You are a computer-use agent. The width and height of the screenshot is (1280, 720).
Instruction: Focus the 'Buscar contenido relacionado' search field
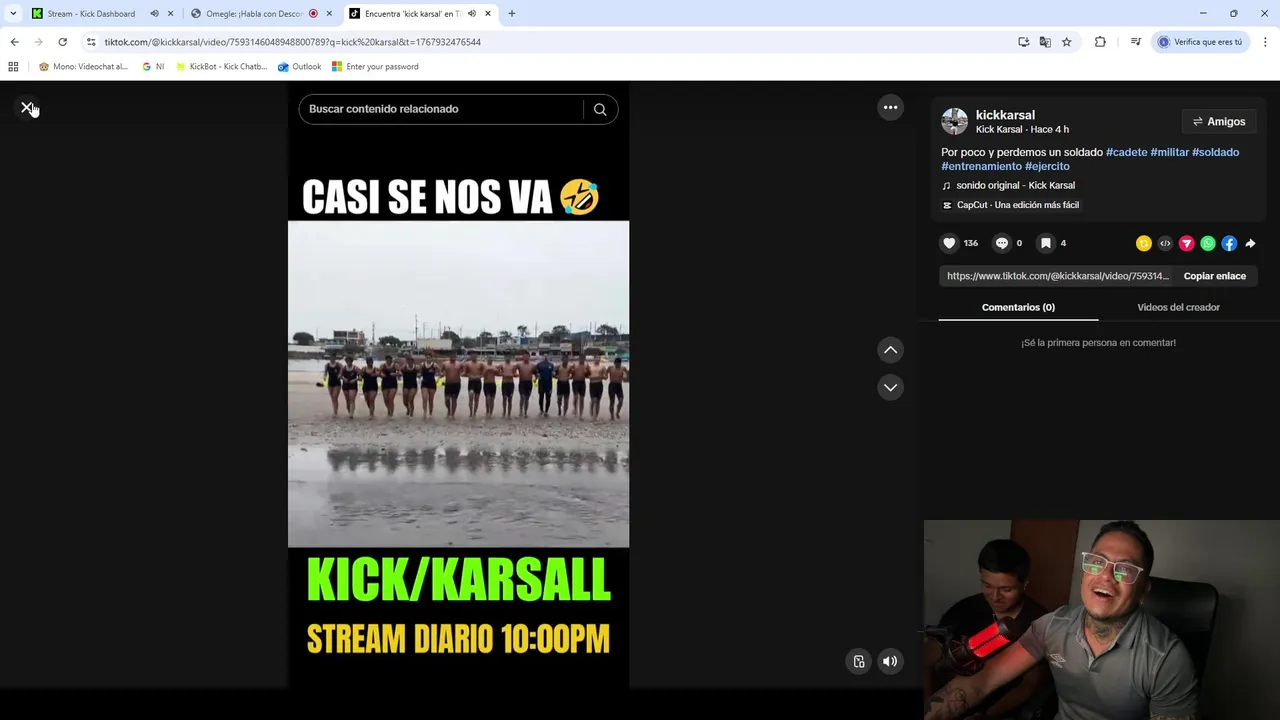pos(440,109)
